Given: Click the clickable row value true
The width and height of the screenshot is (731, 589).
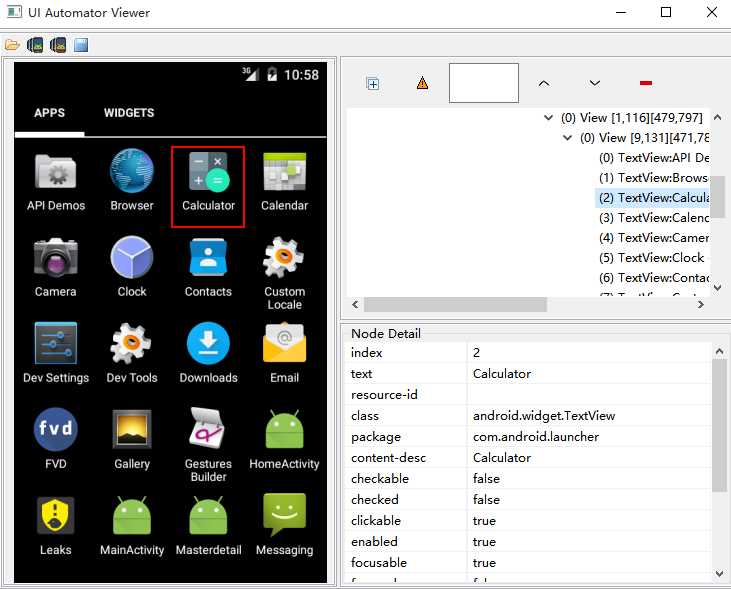Looking at the screenshot, I should tap(484, 520).
